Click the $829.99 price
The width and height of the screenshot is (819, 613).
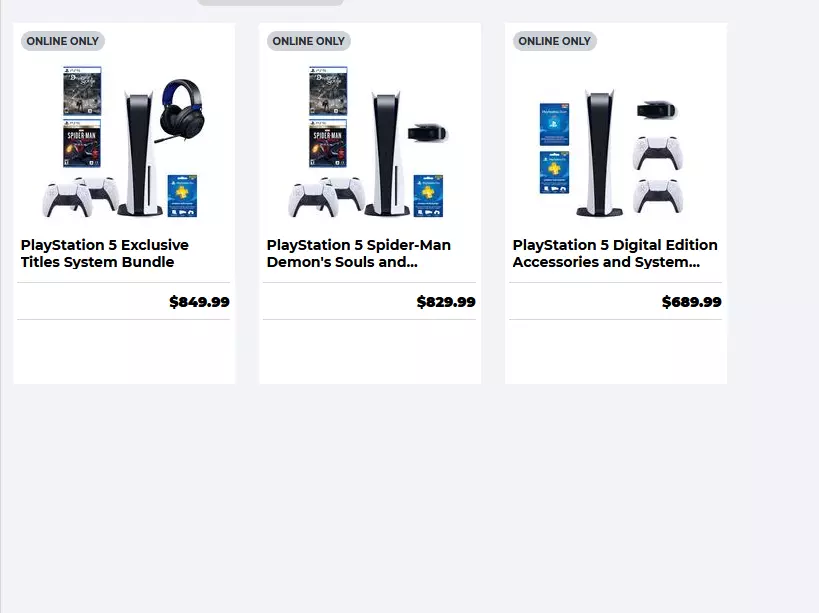point(446,302)
